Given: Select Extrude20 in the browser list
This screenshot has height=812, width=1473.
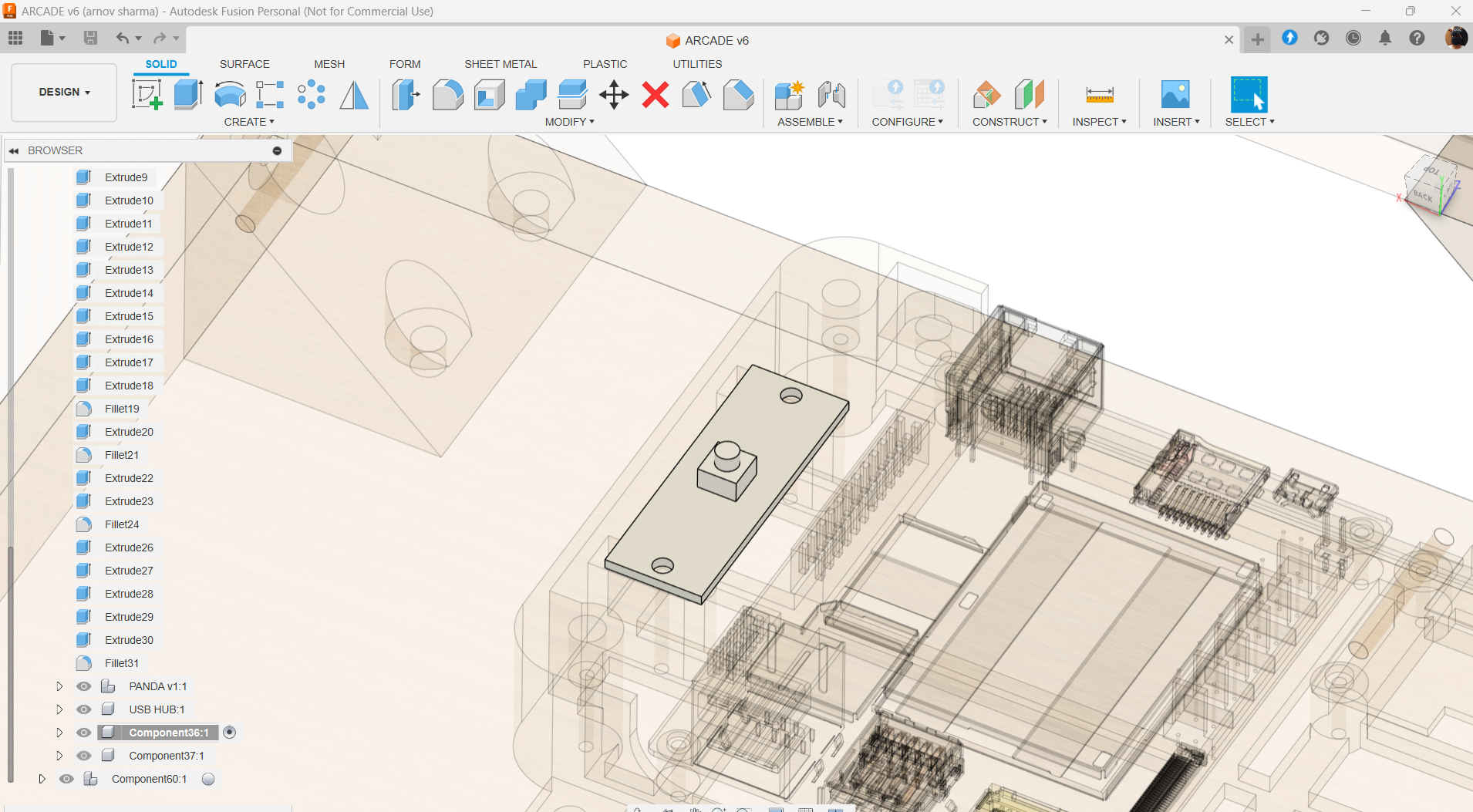Looking at the screenshot, I should [x=129, y=432].
